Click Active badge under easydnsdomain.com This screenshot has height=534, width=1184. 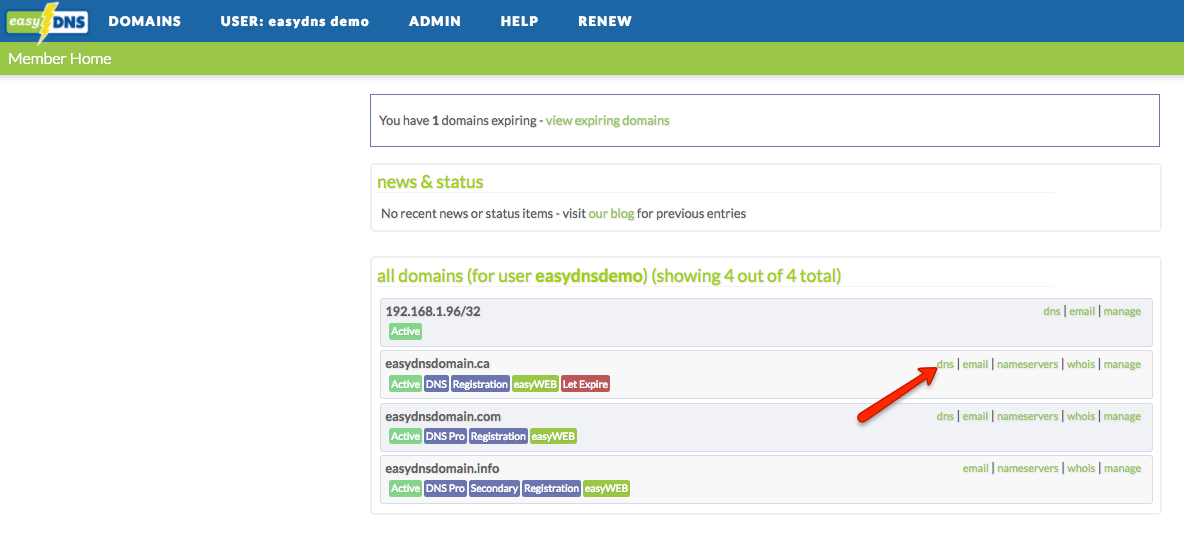tap(405, 437)
